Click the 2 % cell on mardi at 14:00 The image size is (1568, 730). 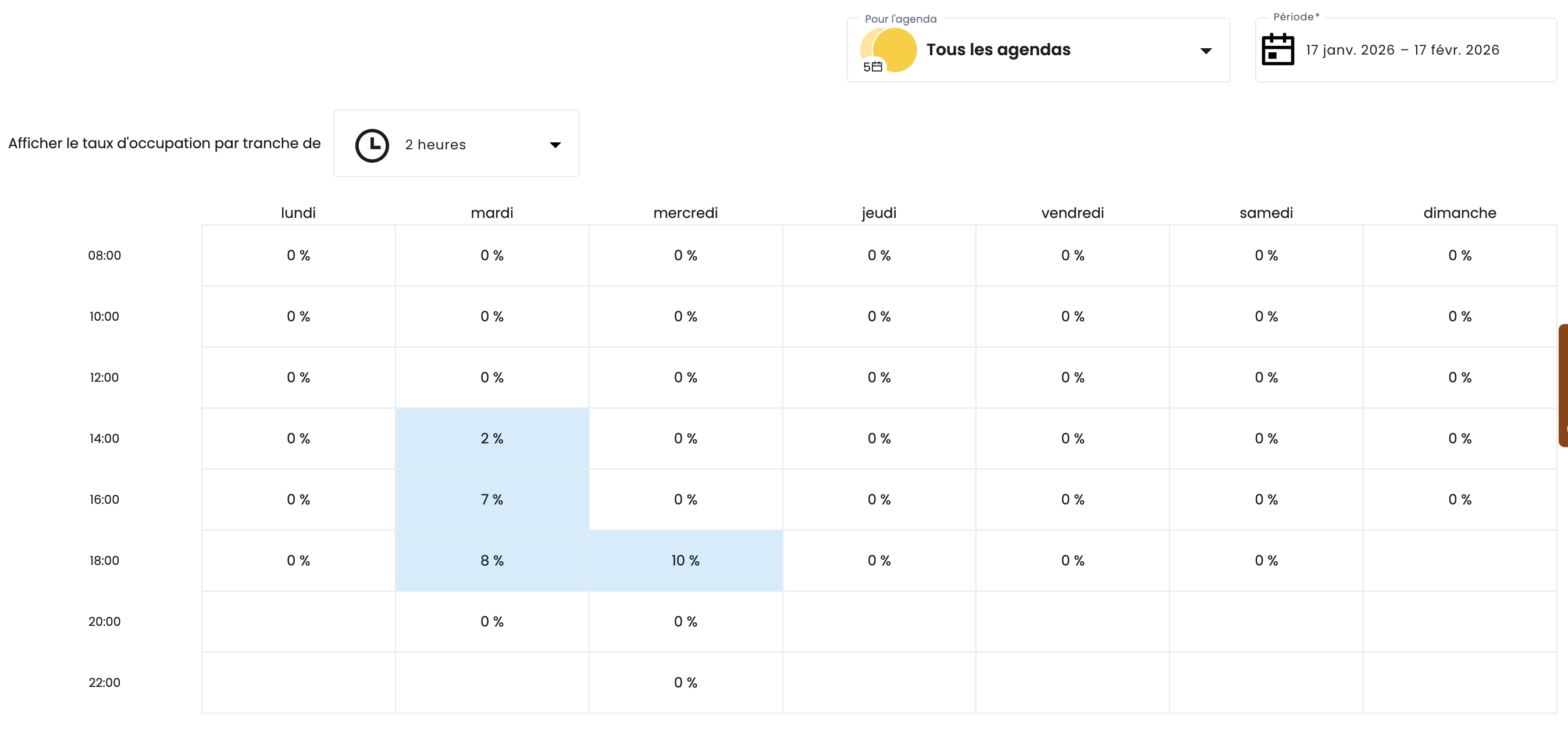coord(492,439)
